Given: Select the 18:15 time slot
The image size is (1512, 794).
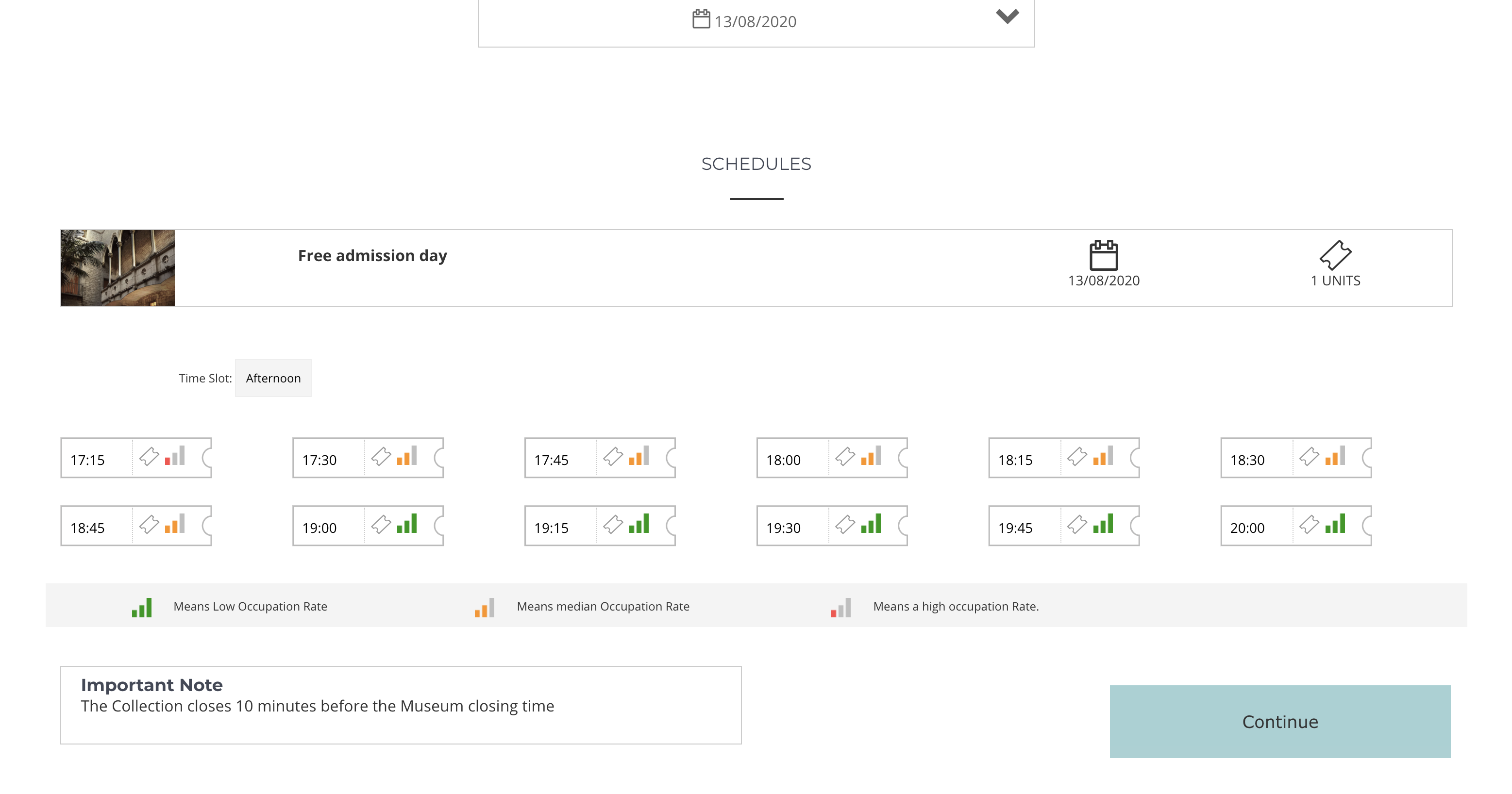Looking at the screenshot, I should point(1063,458).
